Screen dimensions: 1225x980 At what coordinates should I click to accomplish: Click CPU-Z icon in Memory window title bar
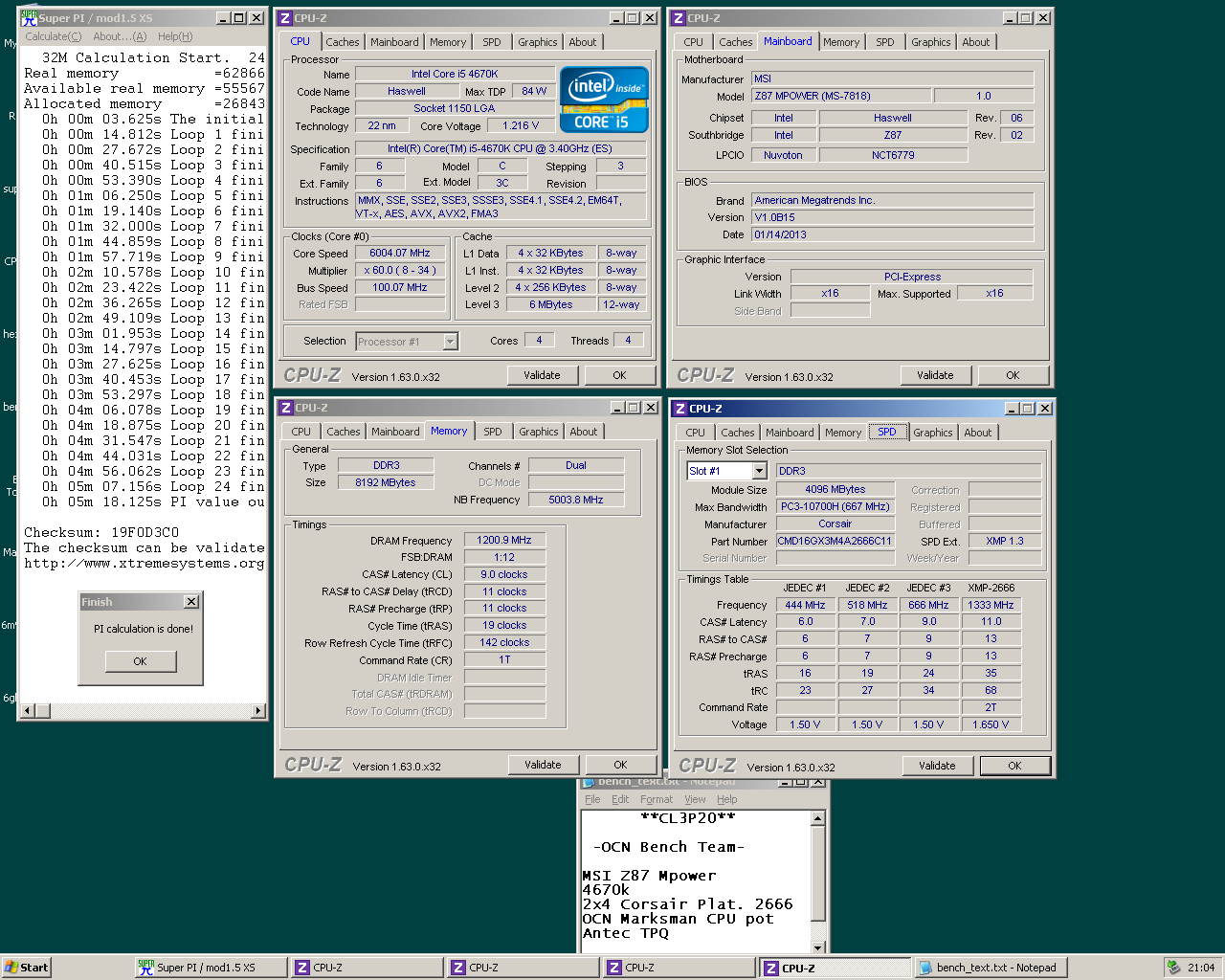pos(286,408)
